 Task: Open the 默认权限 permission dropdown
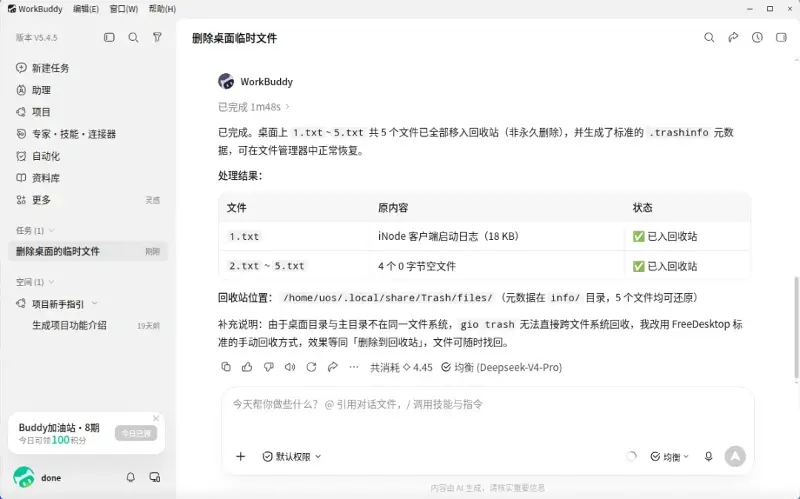[x=292, y=456]
